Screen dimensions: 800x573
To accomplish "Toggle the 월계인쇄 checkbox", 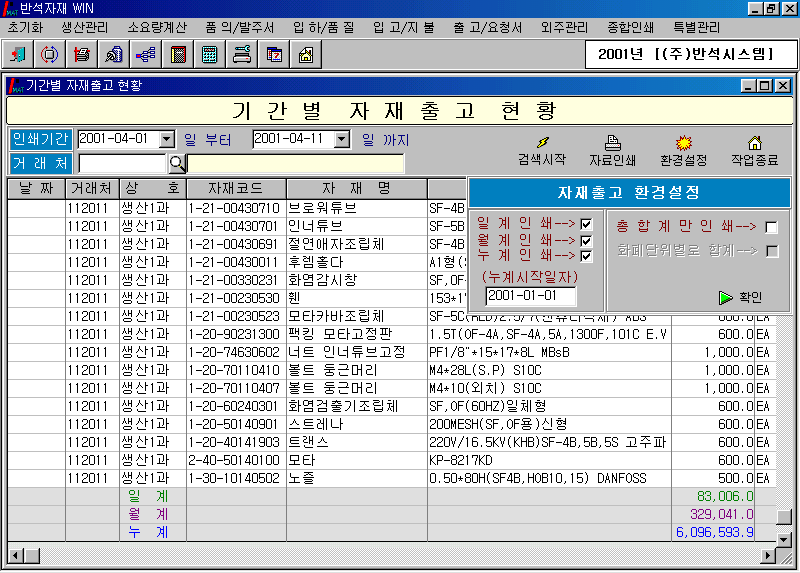I will (x=586, y=240).
